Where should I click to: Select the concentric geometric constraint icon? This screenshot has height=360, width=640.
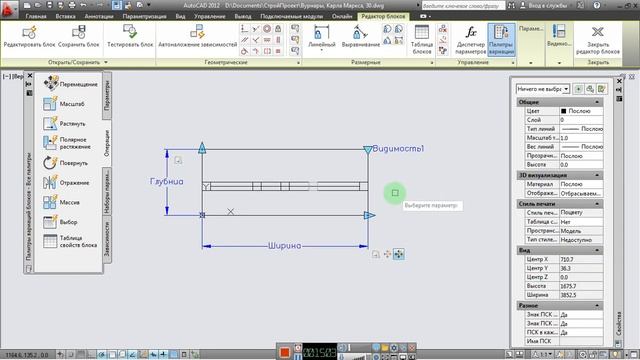point(267,29)
